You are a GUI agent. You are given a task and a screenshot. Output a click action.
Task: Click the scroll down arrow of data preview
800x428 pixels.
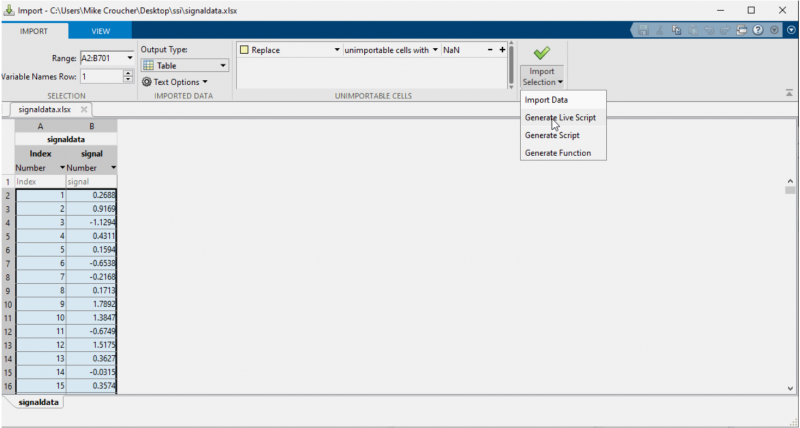pyautogui.click(x=790, y=388)
